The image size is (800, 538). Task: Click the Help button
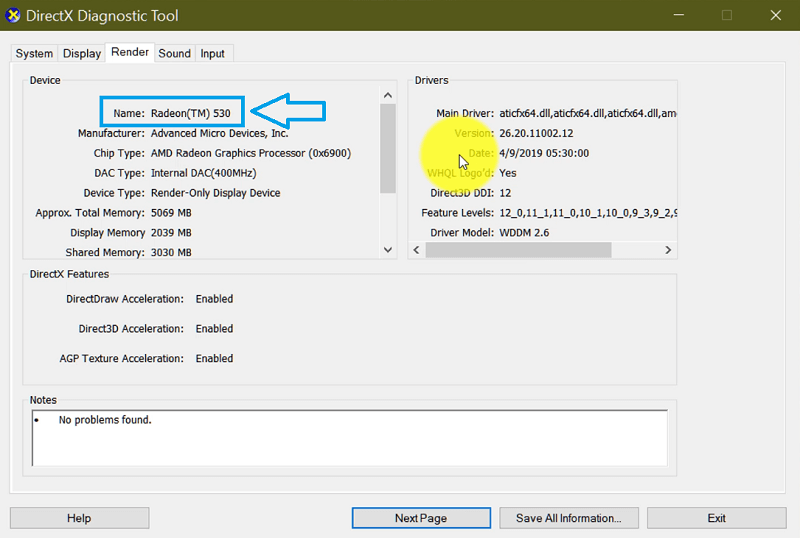(79, 518)
